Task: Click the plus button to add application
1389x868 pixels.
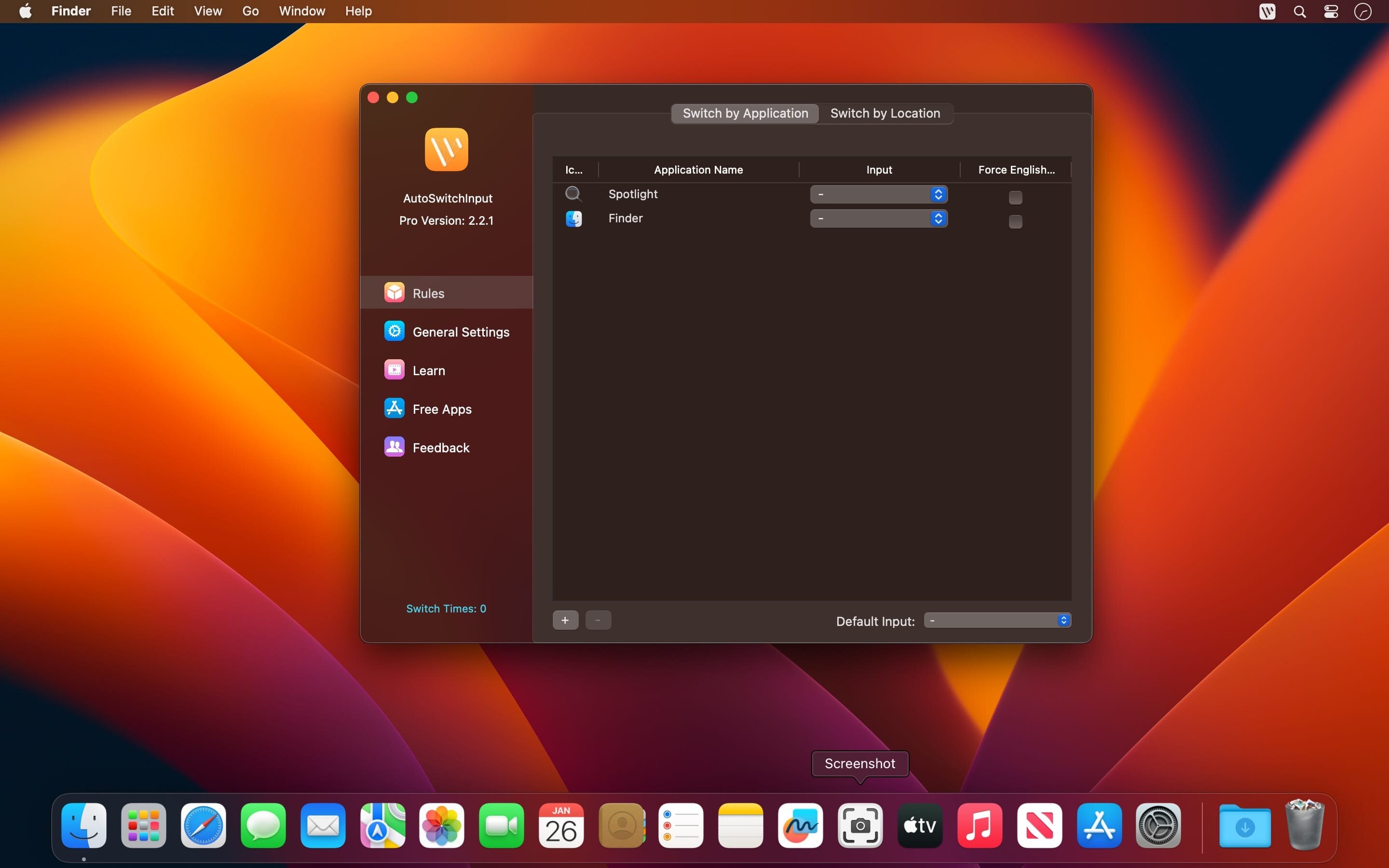Action: tap(565, 621)
